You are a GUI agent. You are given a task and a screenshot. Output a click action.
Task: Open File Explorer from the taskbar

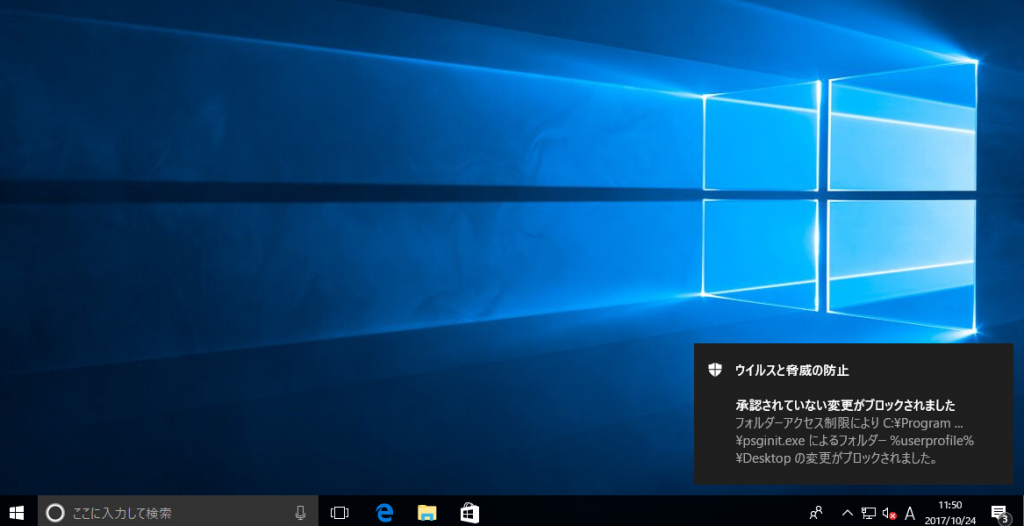pos(426,513)
